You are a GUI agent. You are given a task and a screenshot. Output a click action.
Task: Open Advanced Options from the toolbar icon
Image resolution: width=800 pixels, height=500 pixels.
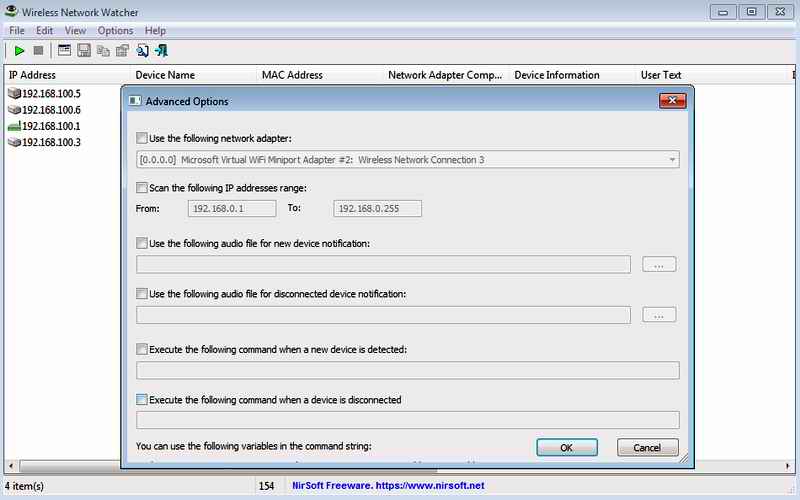click(x=64, y=50)
